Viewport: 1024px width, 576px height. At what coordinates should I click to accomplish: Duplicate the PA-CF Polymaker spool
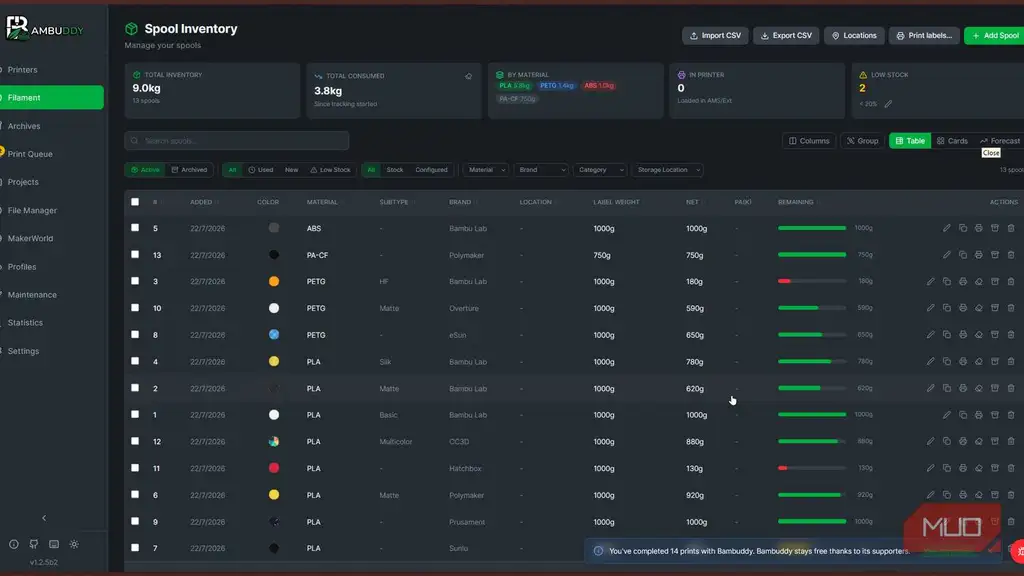[x=963, y=255]
